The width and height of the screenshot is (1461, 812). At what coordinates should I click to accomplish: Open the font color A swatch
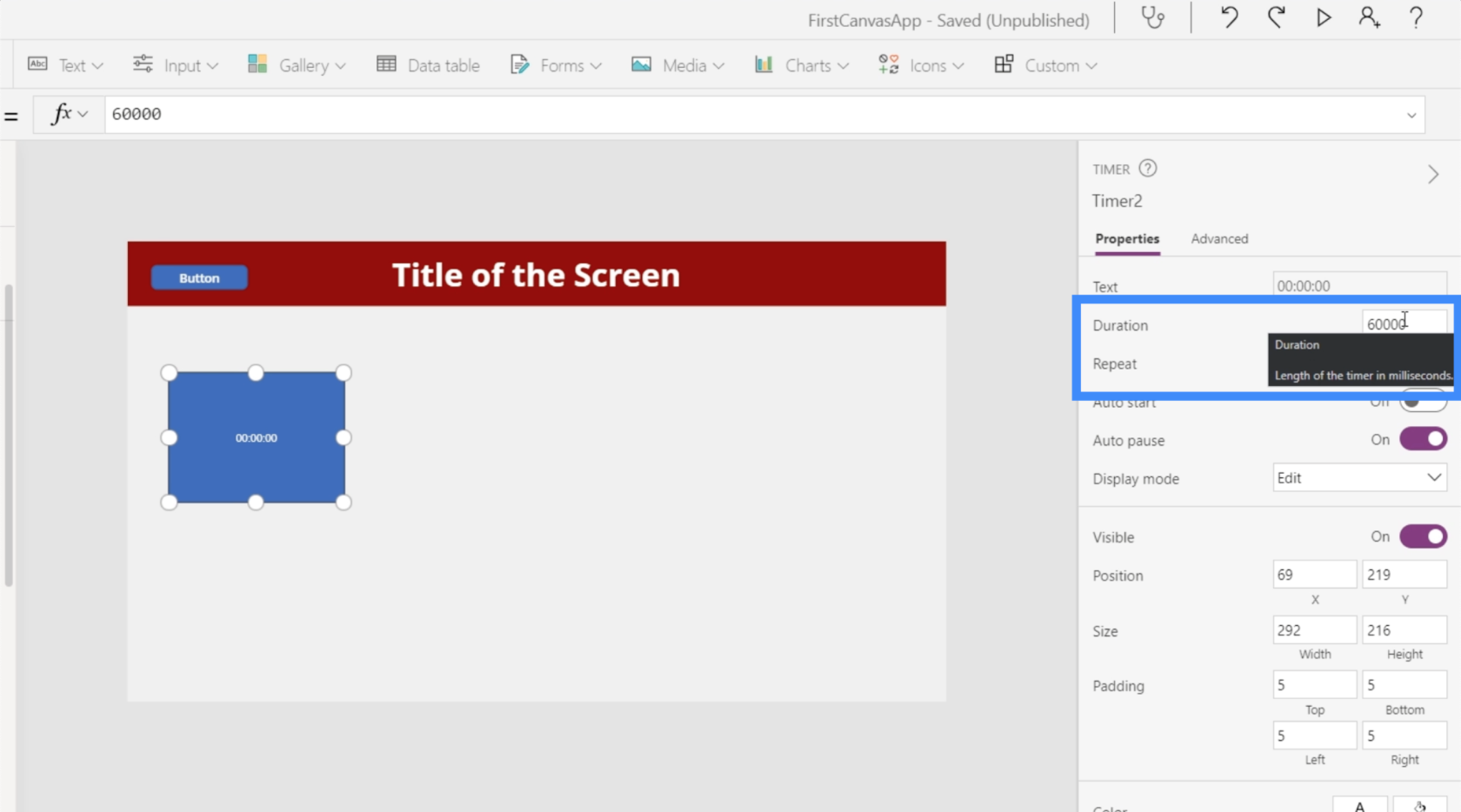pos(1359,804)
